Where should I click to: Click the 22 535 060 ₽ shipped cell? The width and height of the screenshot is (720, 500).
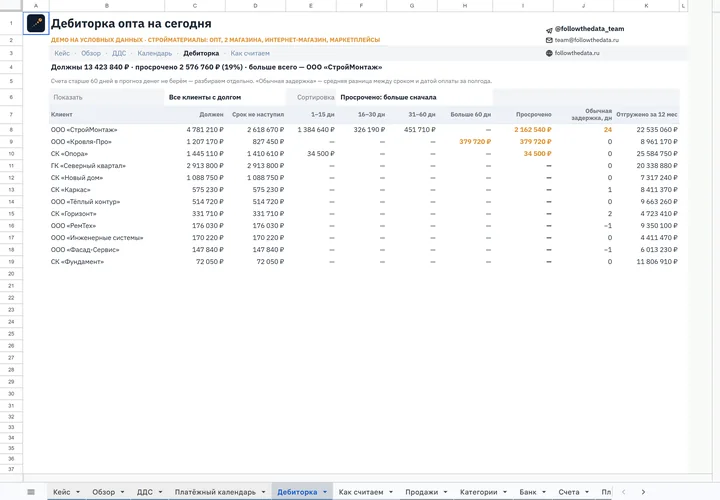click(646, 129)
